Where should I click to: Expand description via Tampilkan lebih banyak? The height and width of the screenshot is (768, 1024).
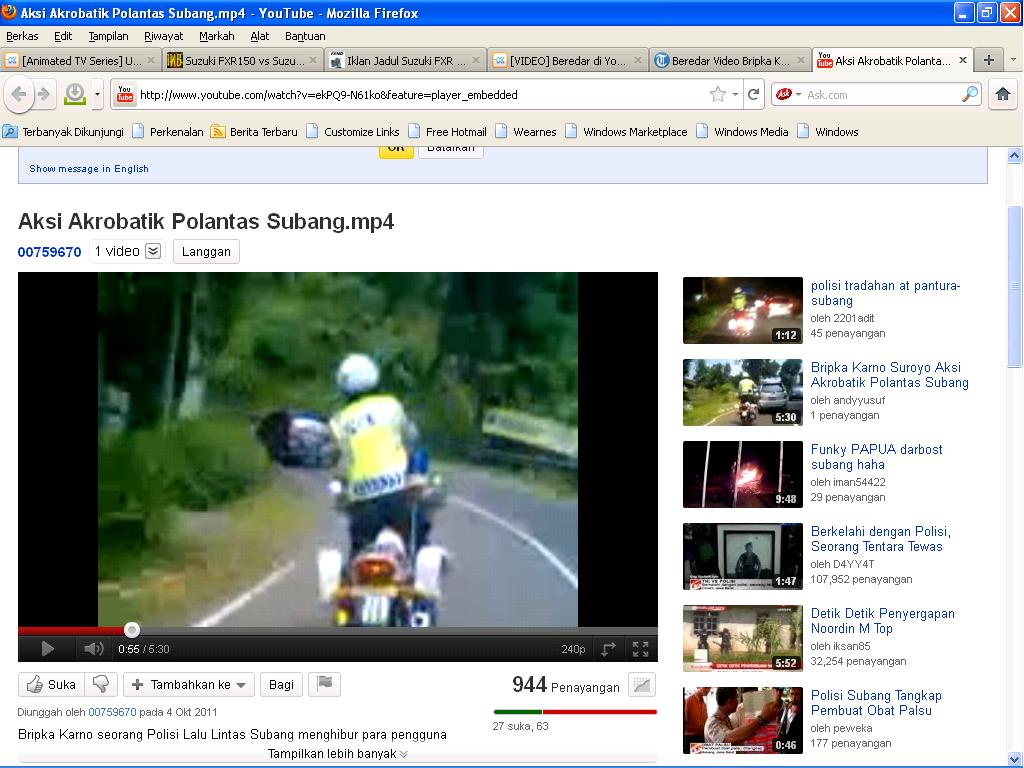[337, 754]
